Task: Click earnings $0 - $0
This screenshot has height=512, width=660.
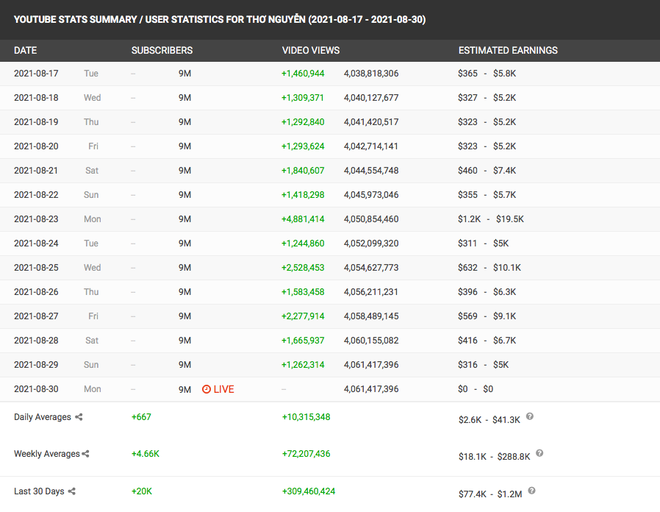Action: point(476,389)
